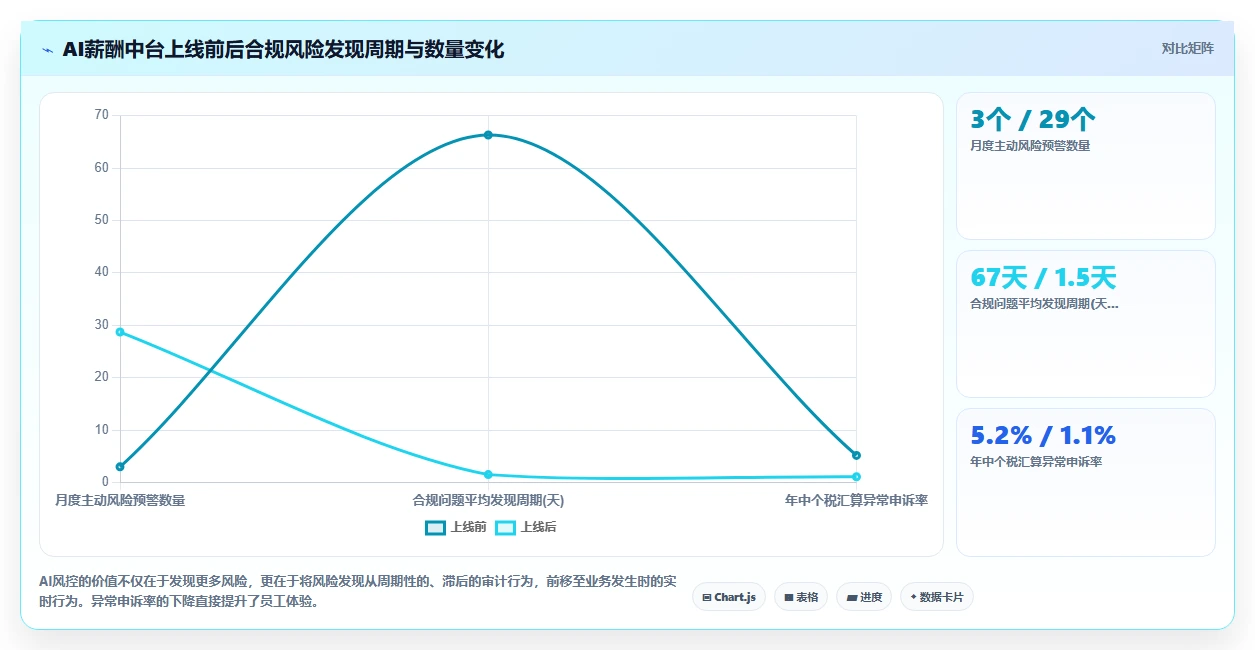Click the Chart.js tag chip
Screen dimensions: 1255x650
(x=729, y=597)
